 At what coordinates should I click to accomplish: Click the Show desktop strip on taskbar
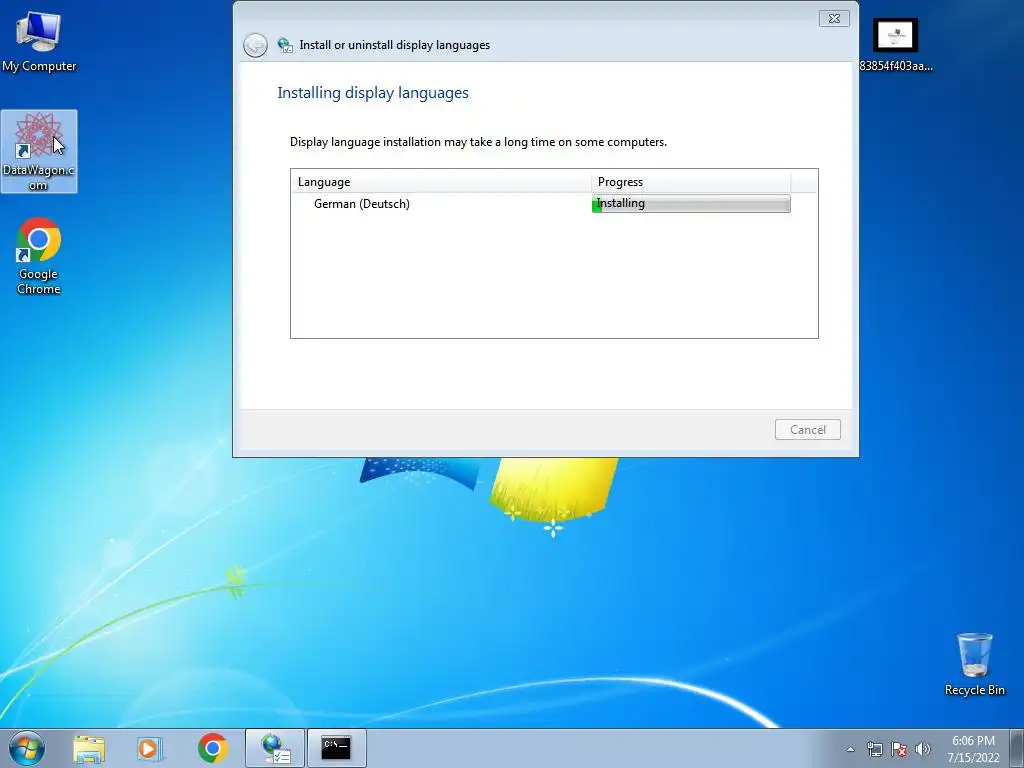click(x=1017, y=748)
